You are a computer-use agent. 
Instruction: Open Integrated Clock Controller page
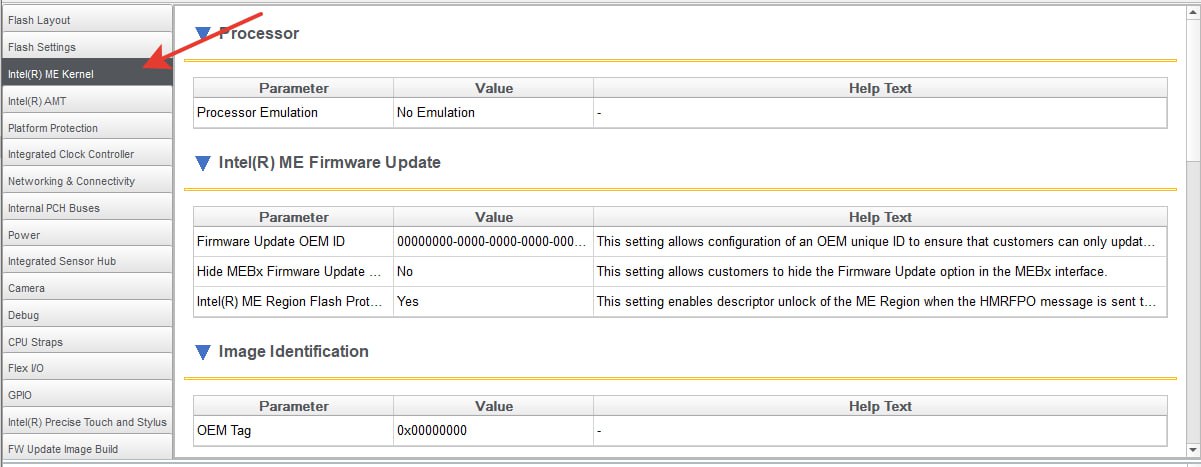(86, 154)
